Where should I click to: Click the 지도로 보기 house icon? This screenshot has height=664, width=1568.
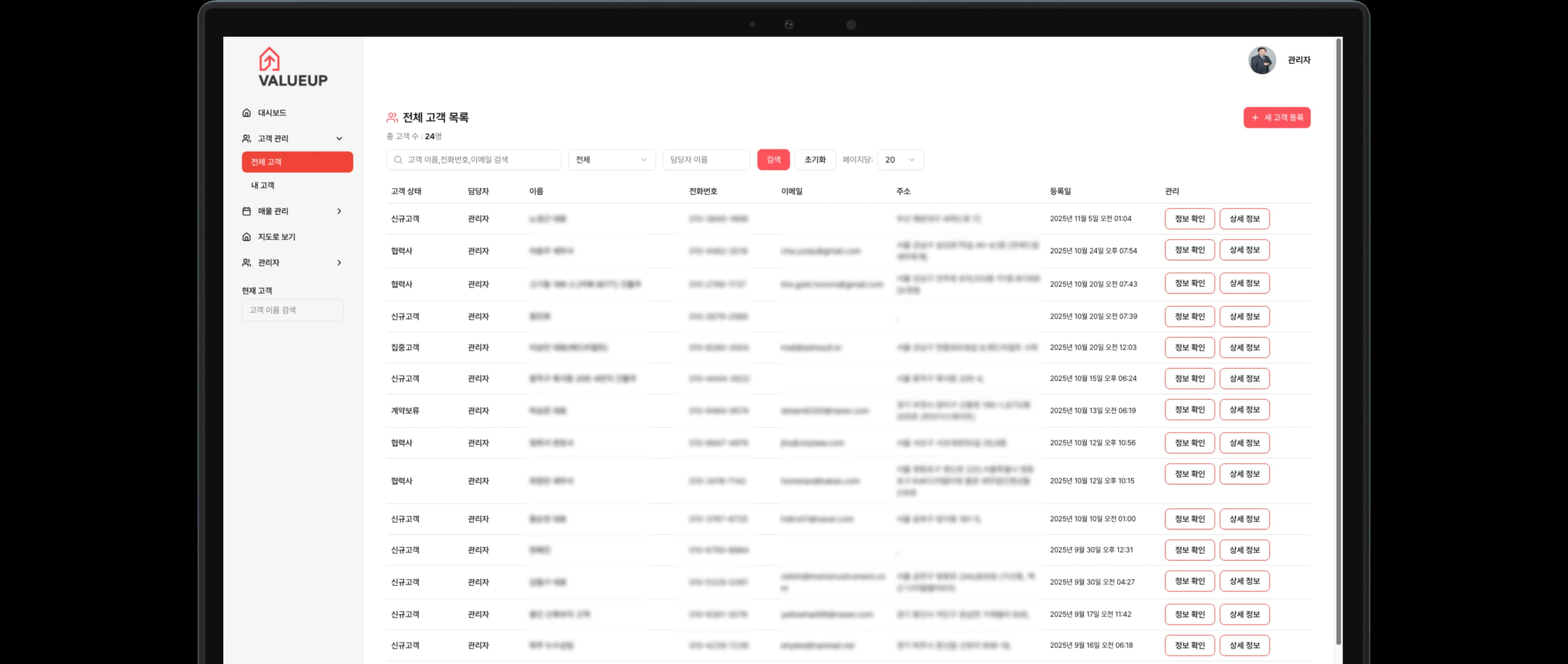coord(247,237)
